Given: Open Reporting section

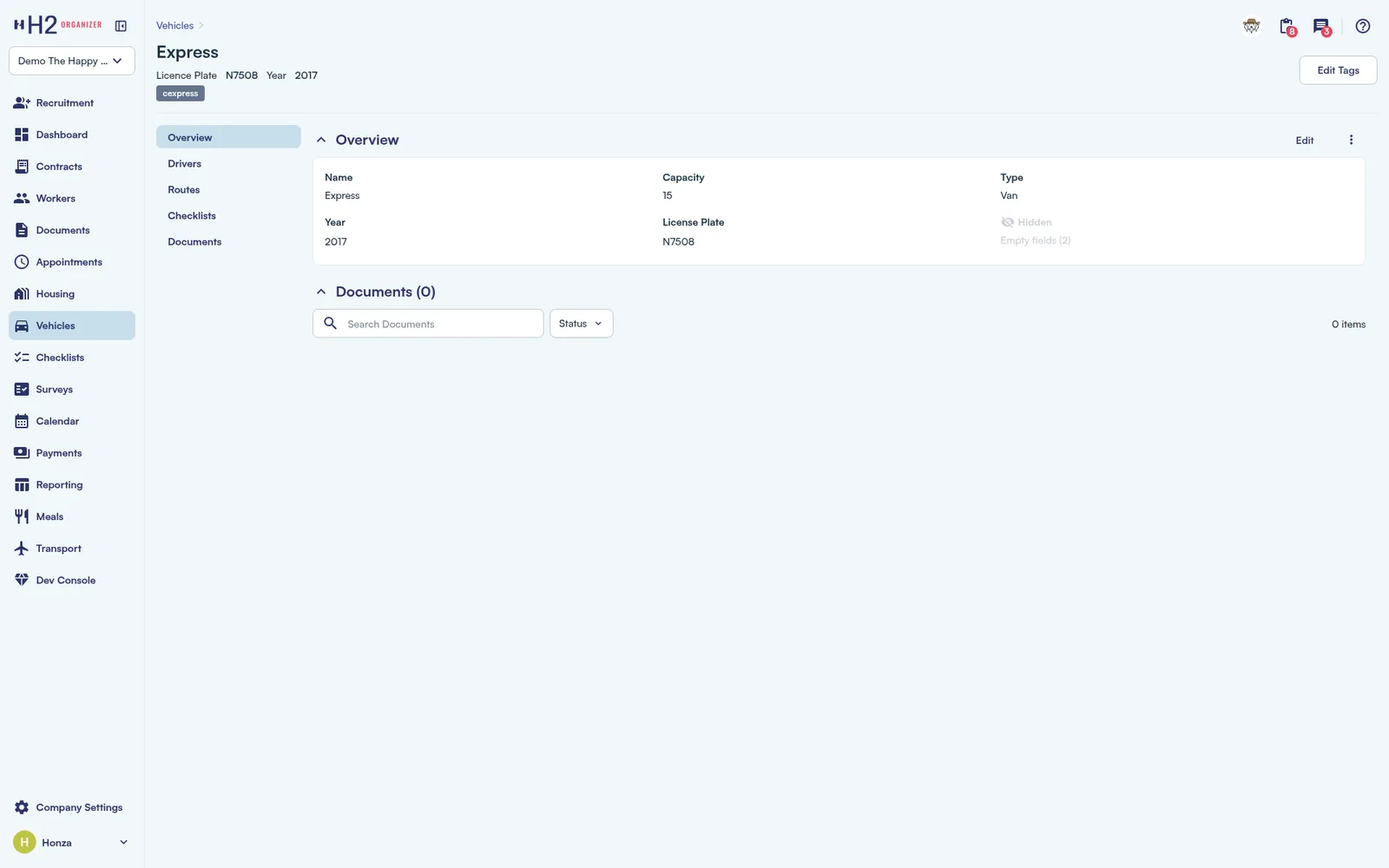Looking at the screenshot, I should (72, 484).
